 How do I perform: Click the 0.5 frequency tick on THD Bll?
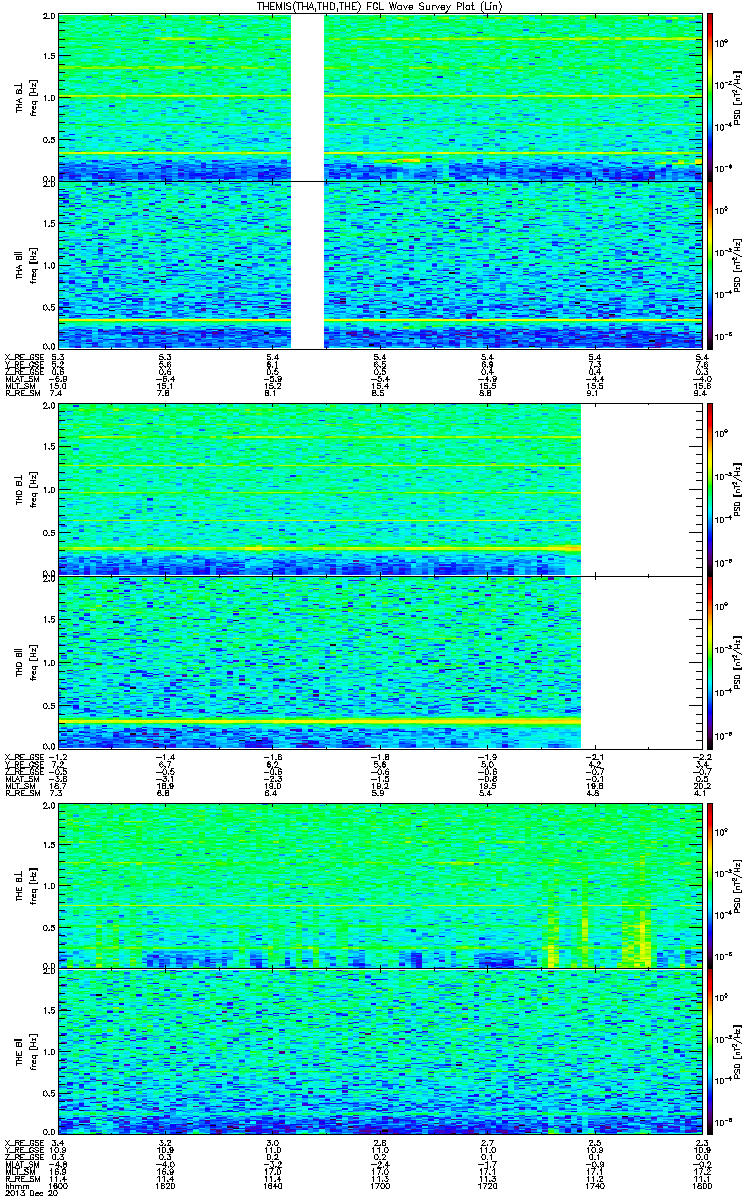point(49,706)
